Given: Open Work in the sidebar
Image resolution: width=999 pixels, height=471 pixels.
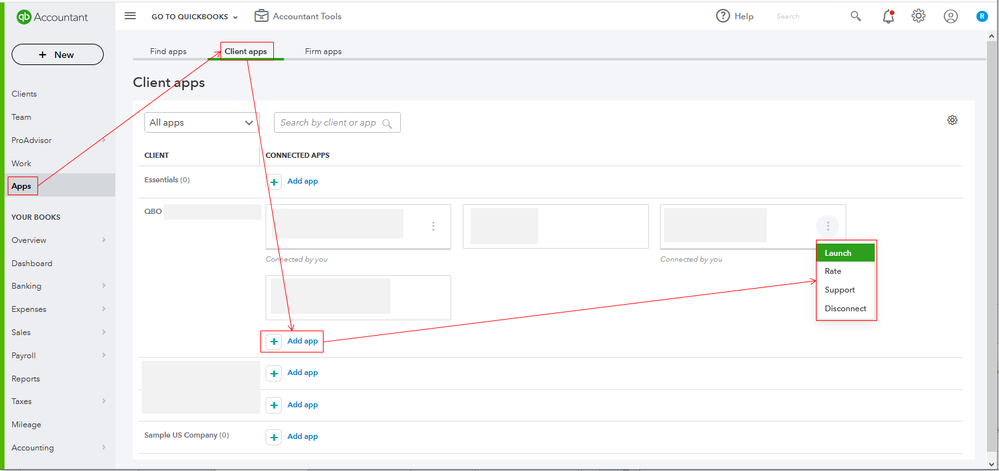Looking at the screenshot, I should [22, 164].
